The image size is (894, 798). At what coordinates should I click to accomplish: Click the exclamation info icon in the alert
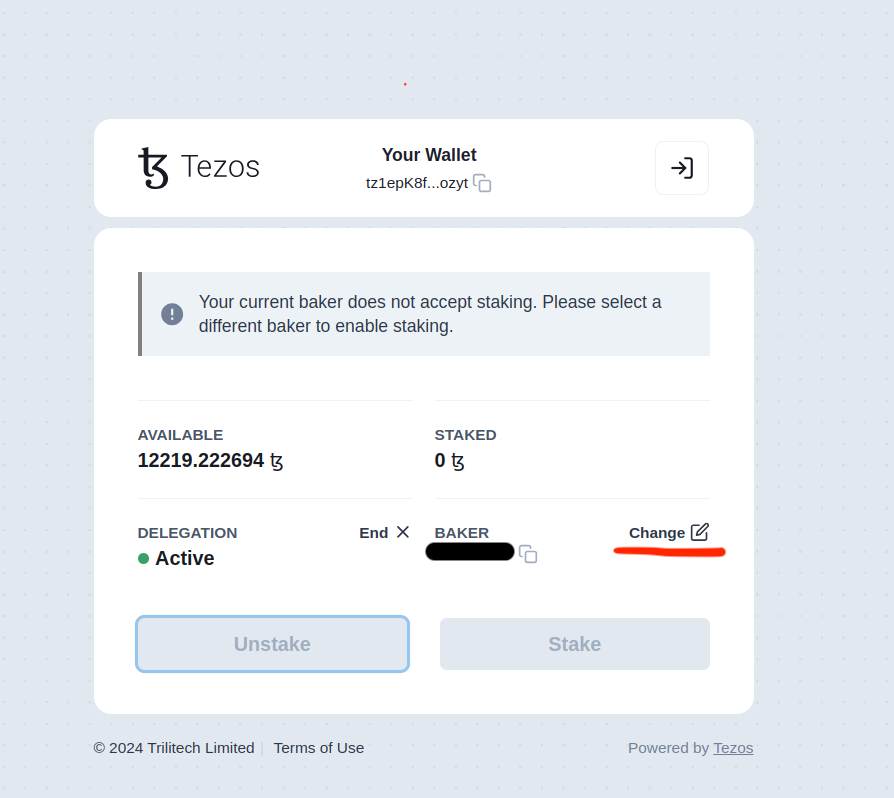[172, 314]
